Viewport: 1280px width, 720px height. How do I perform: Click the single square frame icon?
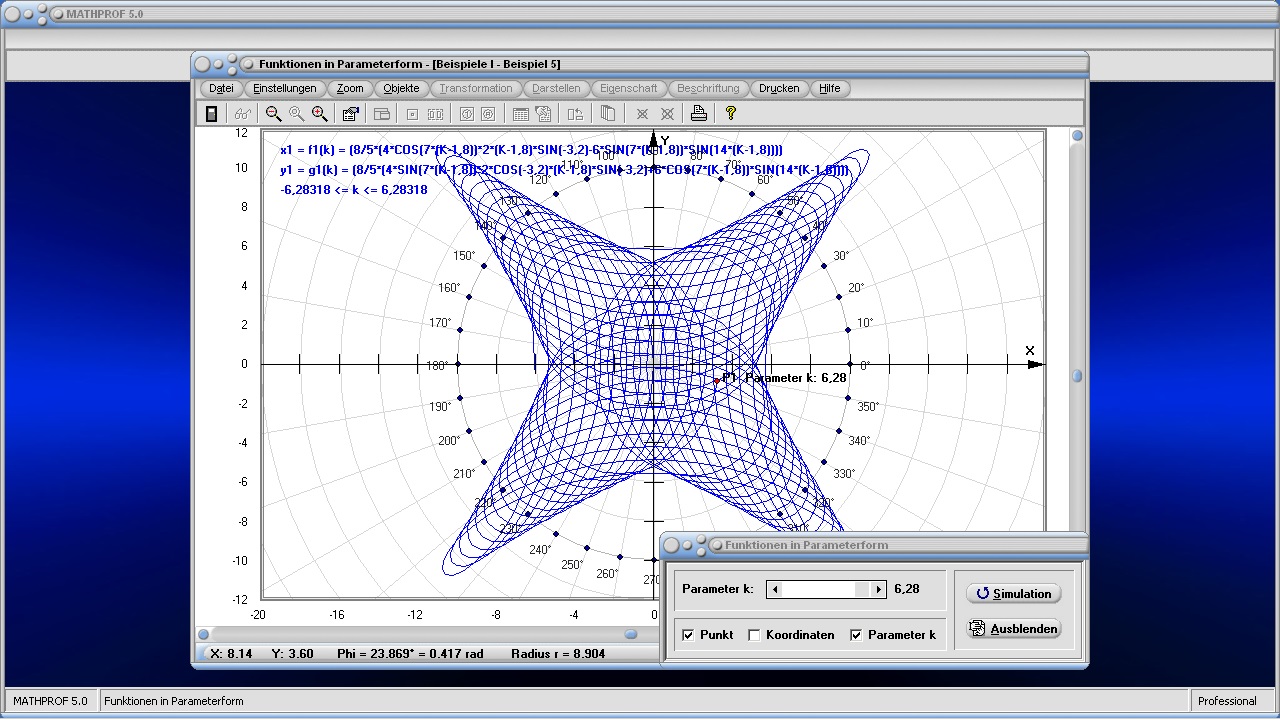pos(412,114)
